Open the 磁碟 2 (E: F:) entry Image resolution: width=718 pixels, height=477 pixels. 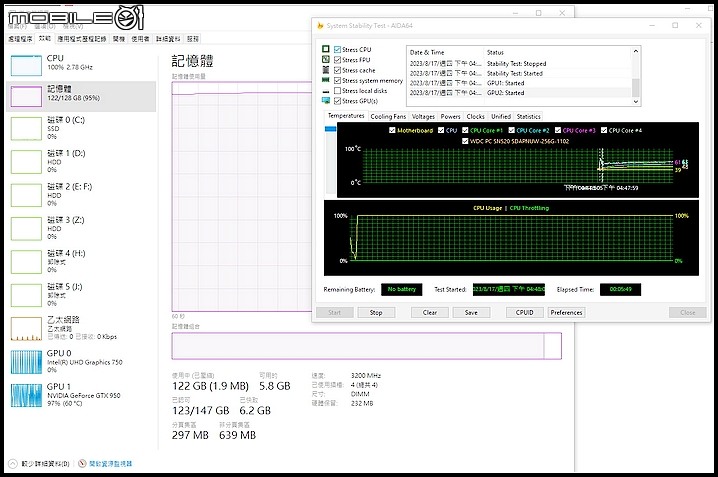click(82, 195)
